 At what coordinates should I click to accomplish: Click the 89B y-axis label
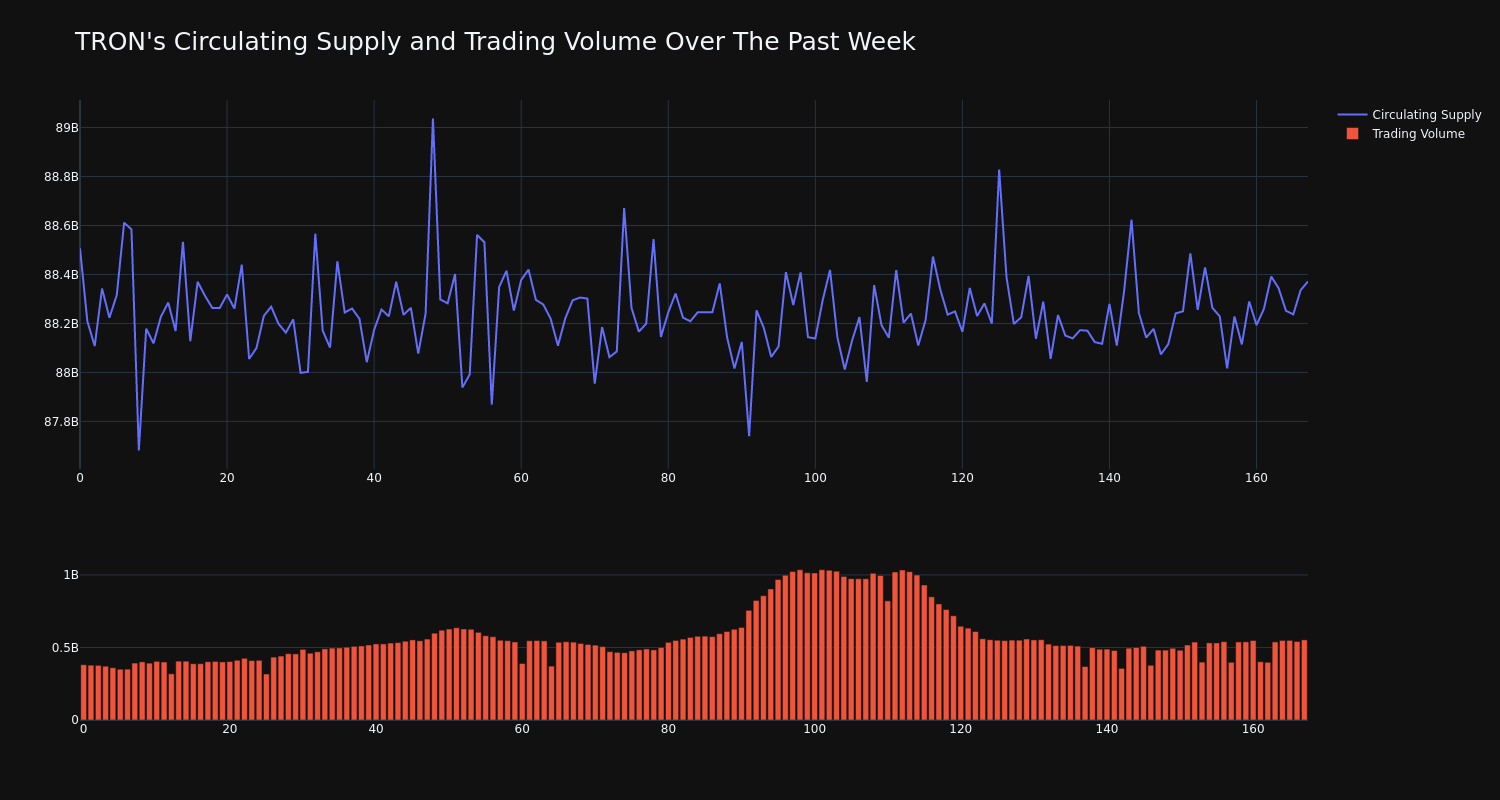point(67,128)
